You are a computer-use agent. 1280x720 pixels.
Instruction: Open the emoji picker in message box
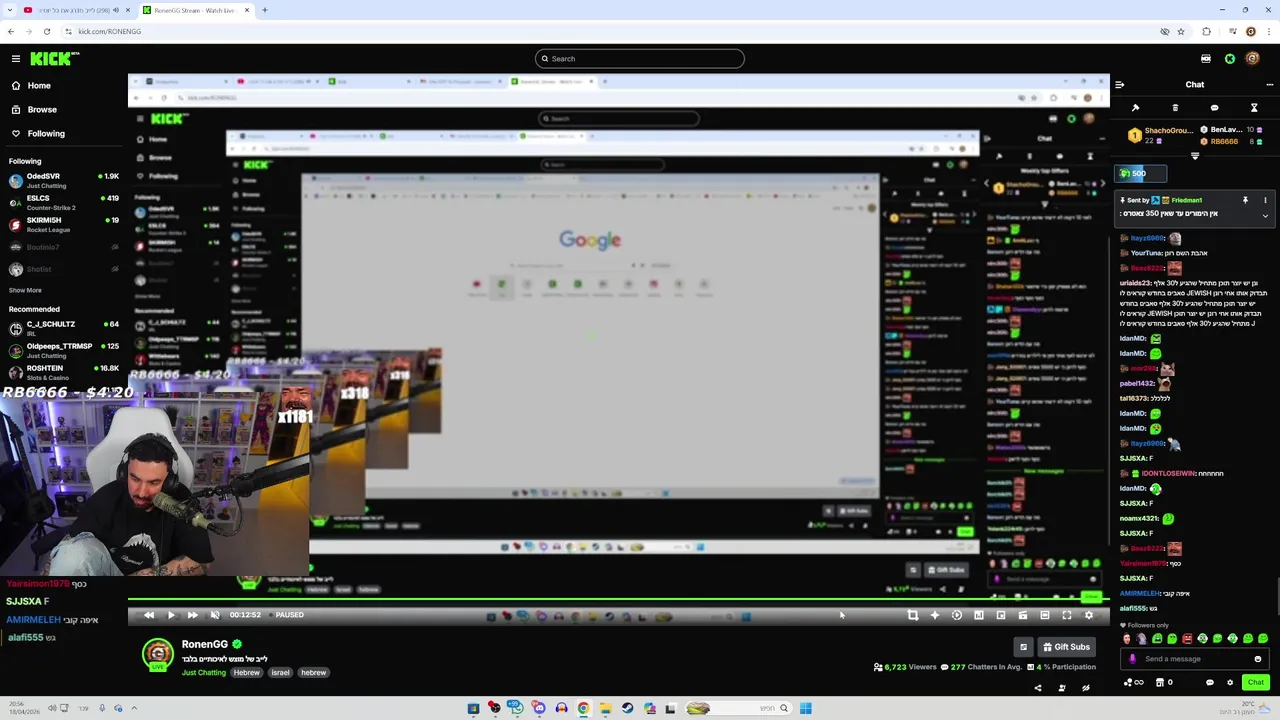pos(1258,659)
